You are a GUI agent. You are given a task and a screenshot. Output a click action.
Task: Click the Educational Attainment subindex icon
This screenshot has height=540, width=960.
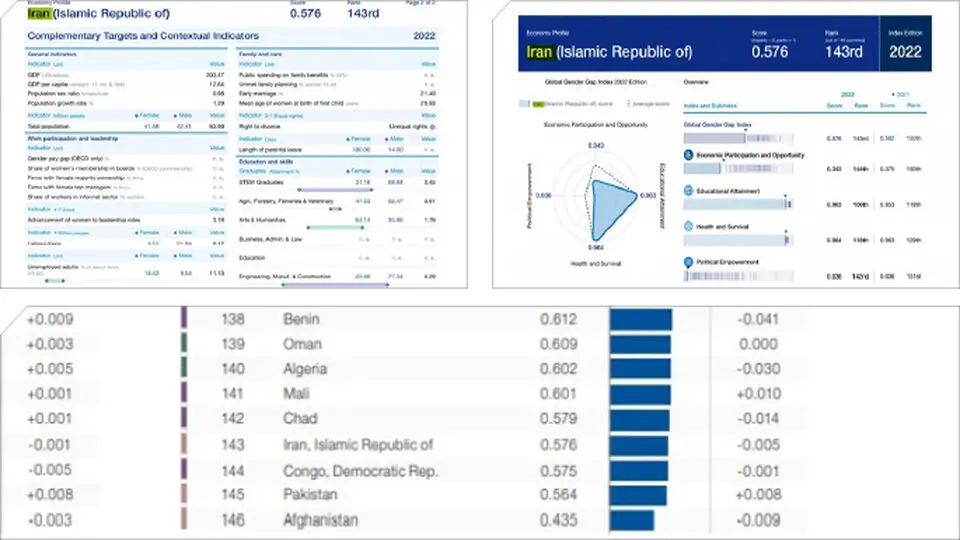(688, 191)
